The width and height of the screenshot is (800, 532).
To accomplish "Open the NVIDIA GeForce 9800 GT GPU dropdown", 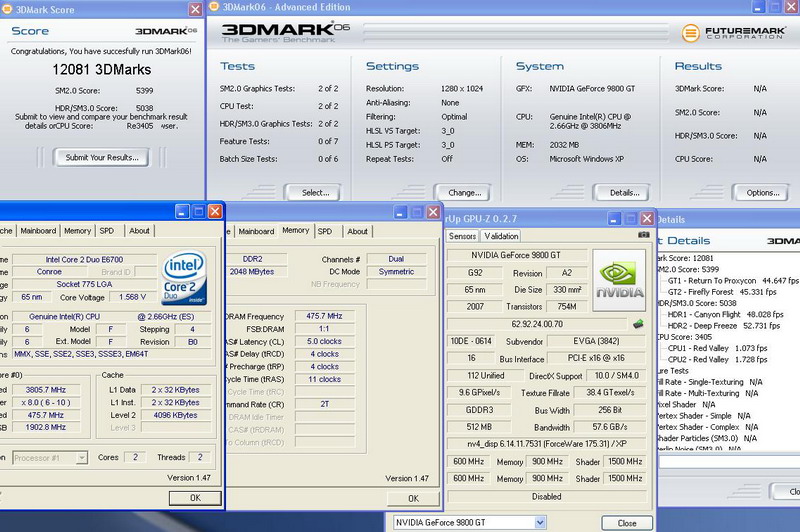I will tap(540, 522).
